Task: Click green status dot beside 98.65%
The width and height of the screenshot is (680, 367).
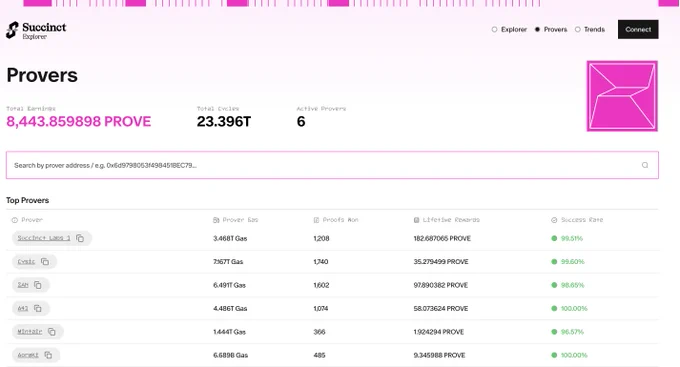Action: tap(554, 285)
